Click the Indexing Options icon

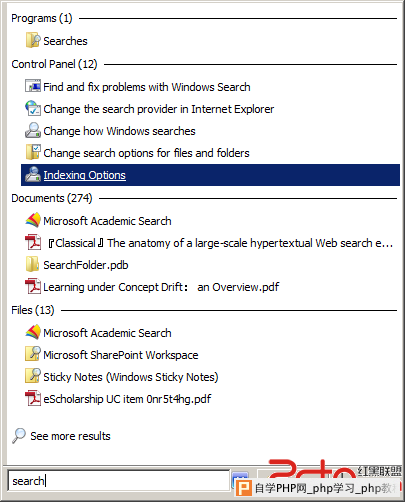pyautogui.click(x=33, y=174)
